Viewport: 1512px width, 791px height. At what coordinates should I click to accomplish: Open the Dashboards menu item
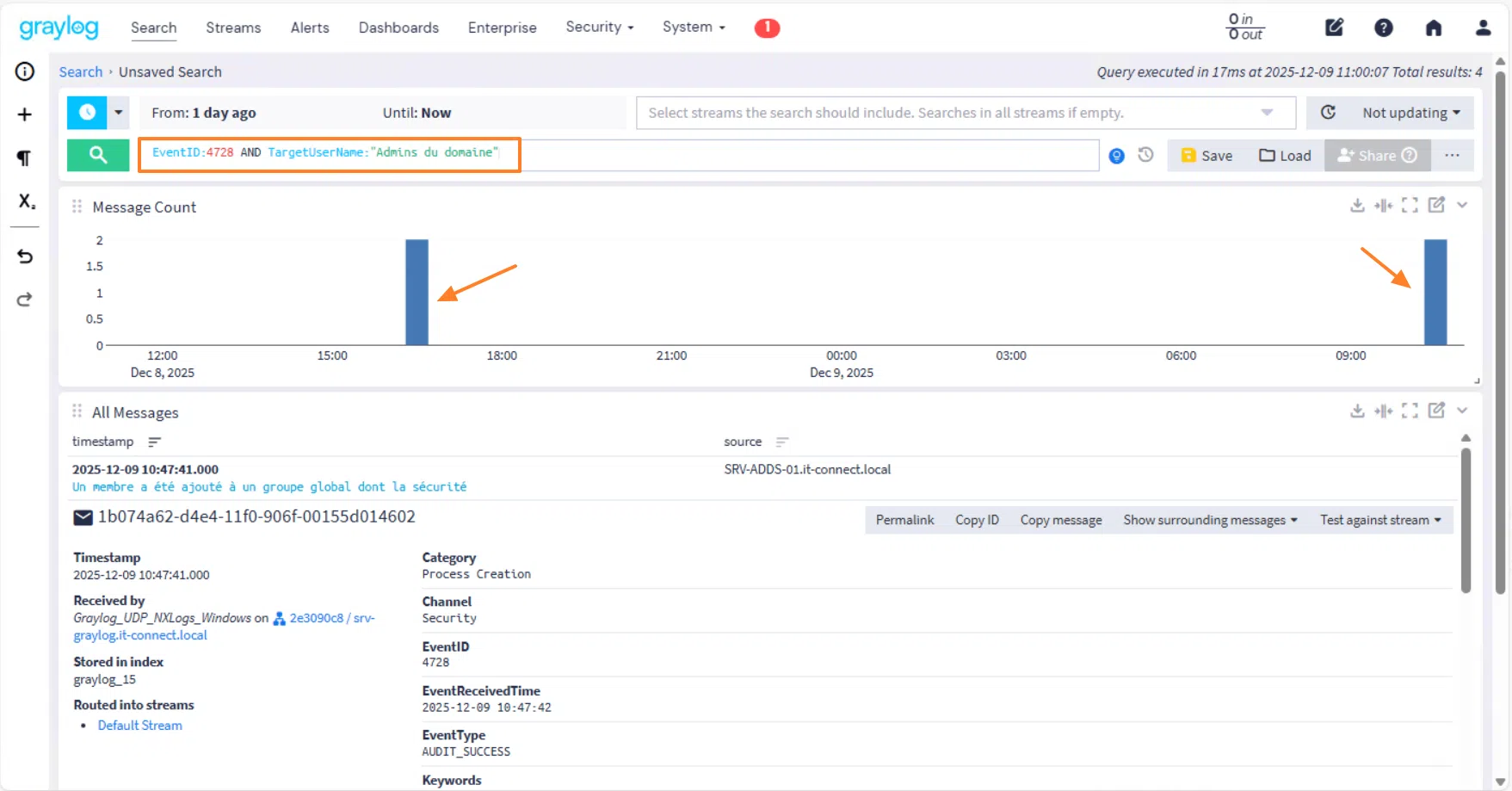(x=398, y=28)
